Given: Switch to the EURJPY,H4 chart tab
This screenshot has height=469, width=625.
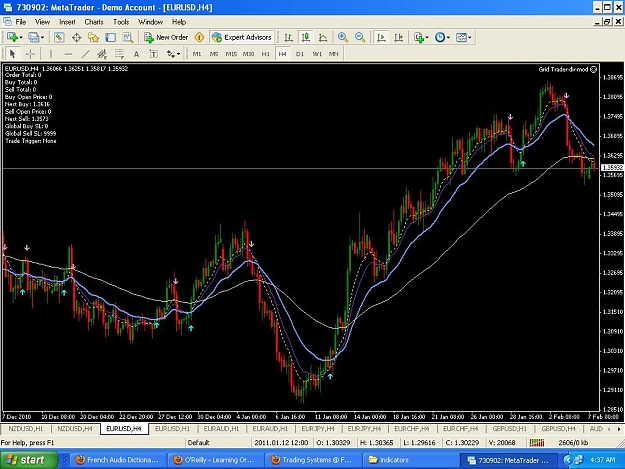Looking at the screenshot, I should [x=364, y=429].
